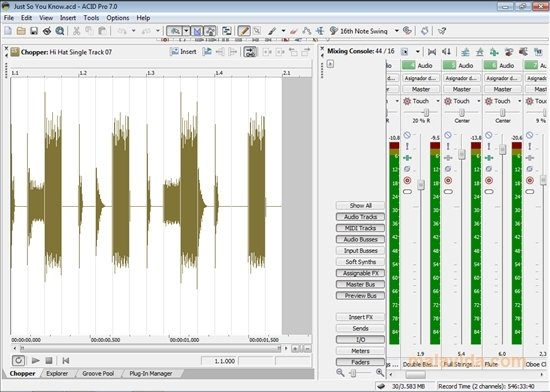
Task: Click the Insert selection button in Chopper
Action: tap(184, 52)
